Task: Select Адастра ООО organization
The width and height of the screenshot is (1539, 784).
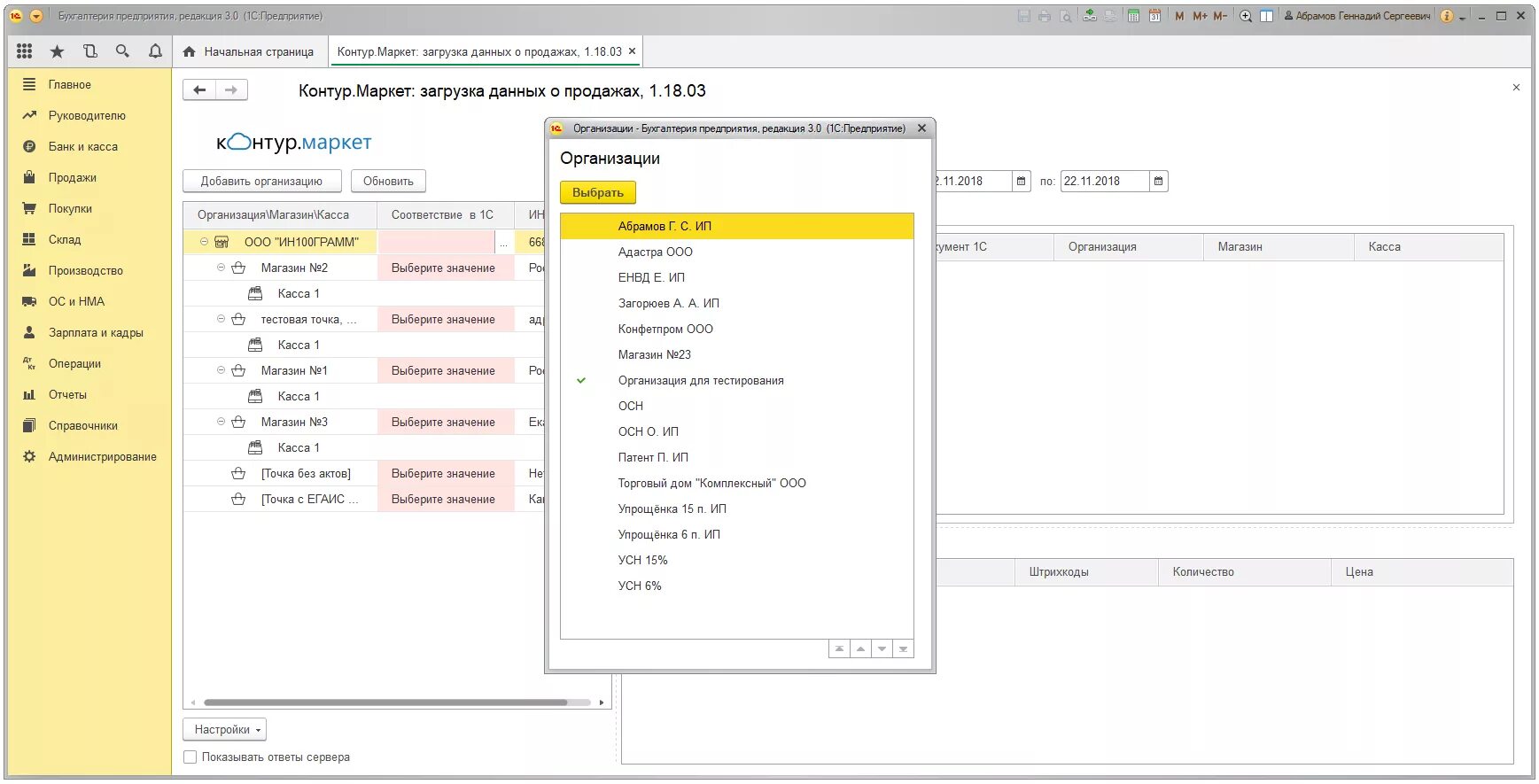Action: tap(737, 252)
